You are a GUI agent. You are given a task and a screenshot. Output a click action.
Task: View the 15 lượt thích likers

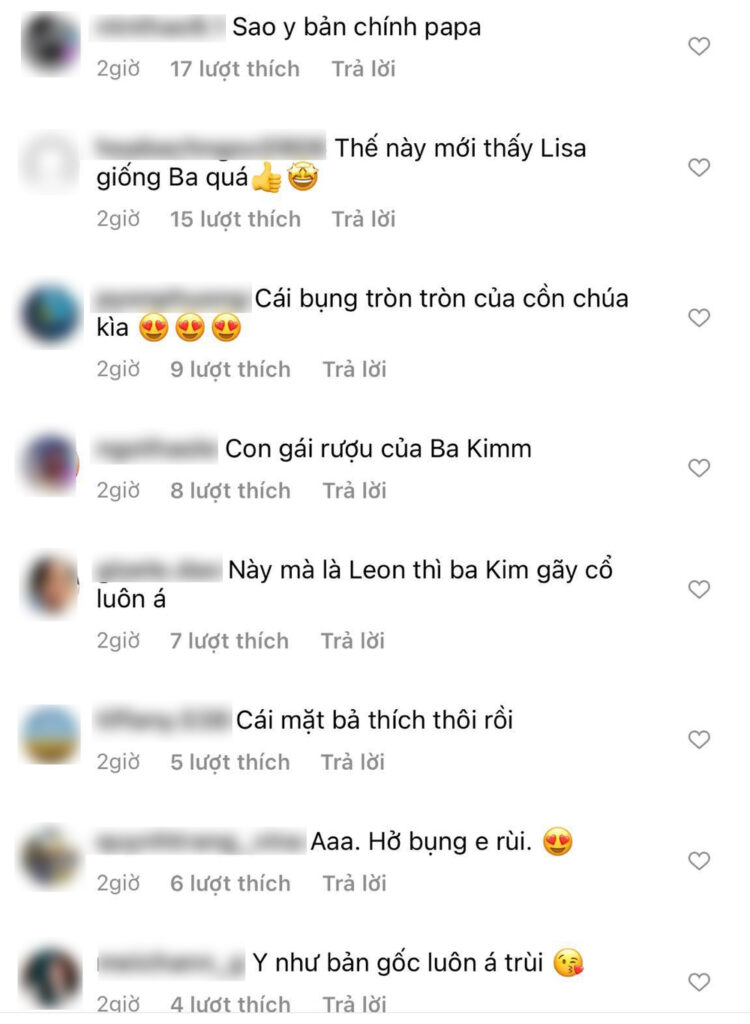coord(236,219)
